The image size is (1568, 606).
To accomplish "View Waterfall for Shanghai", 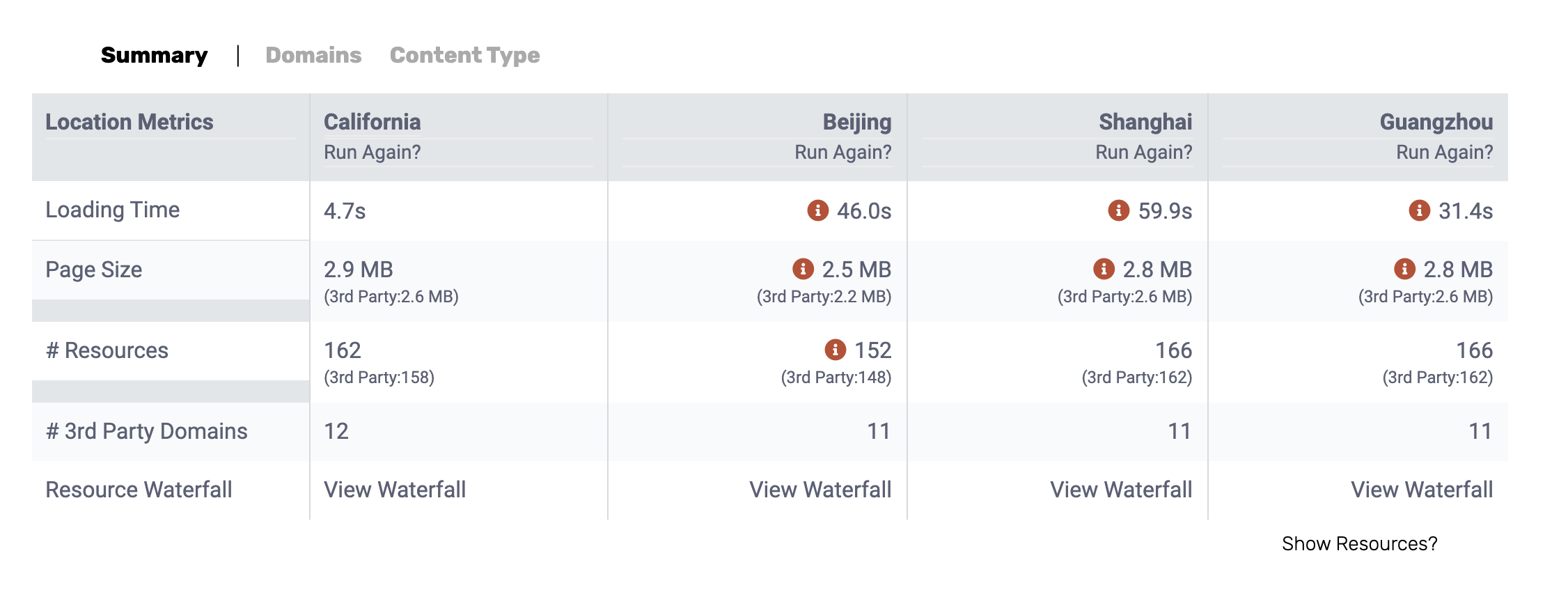I will click(1121, 490).
